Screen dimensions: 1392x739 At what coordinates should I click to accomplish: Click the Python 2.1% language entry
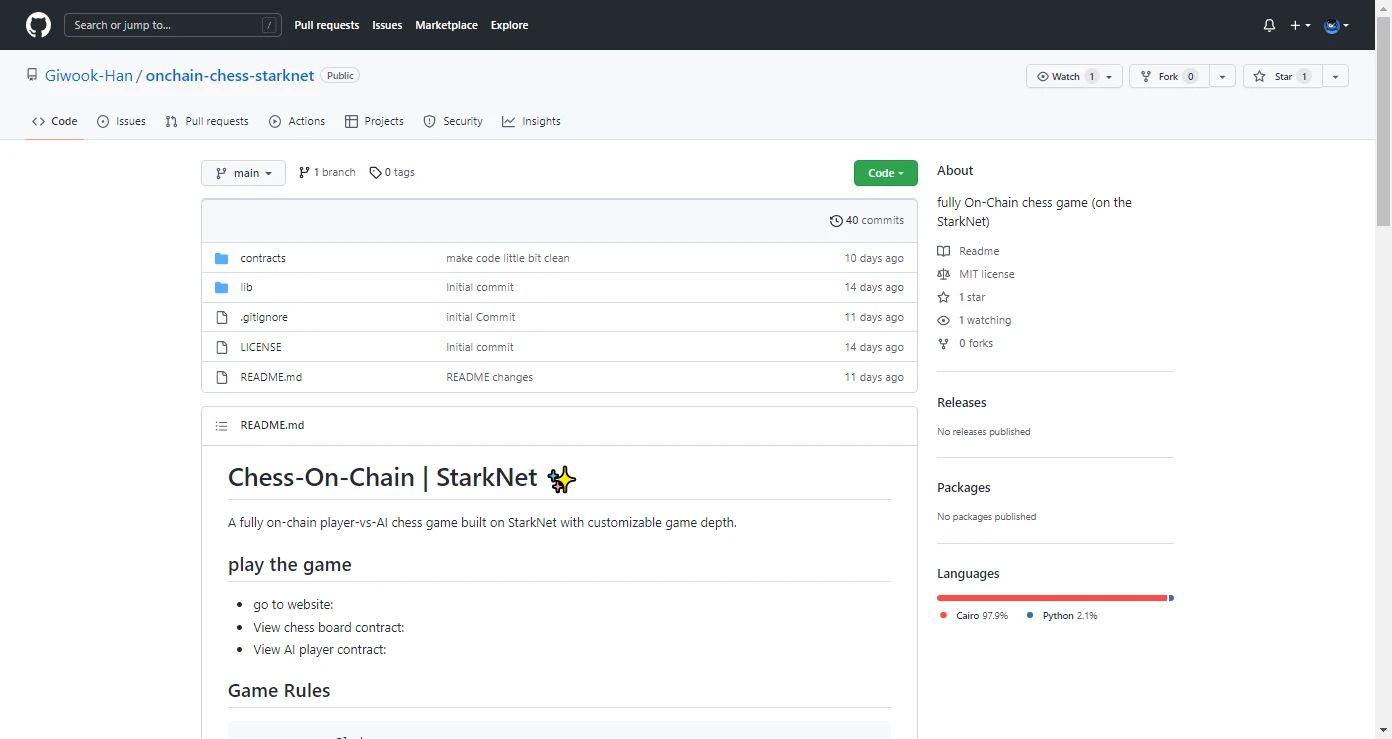coord(1061,616)
